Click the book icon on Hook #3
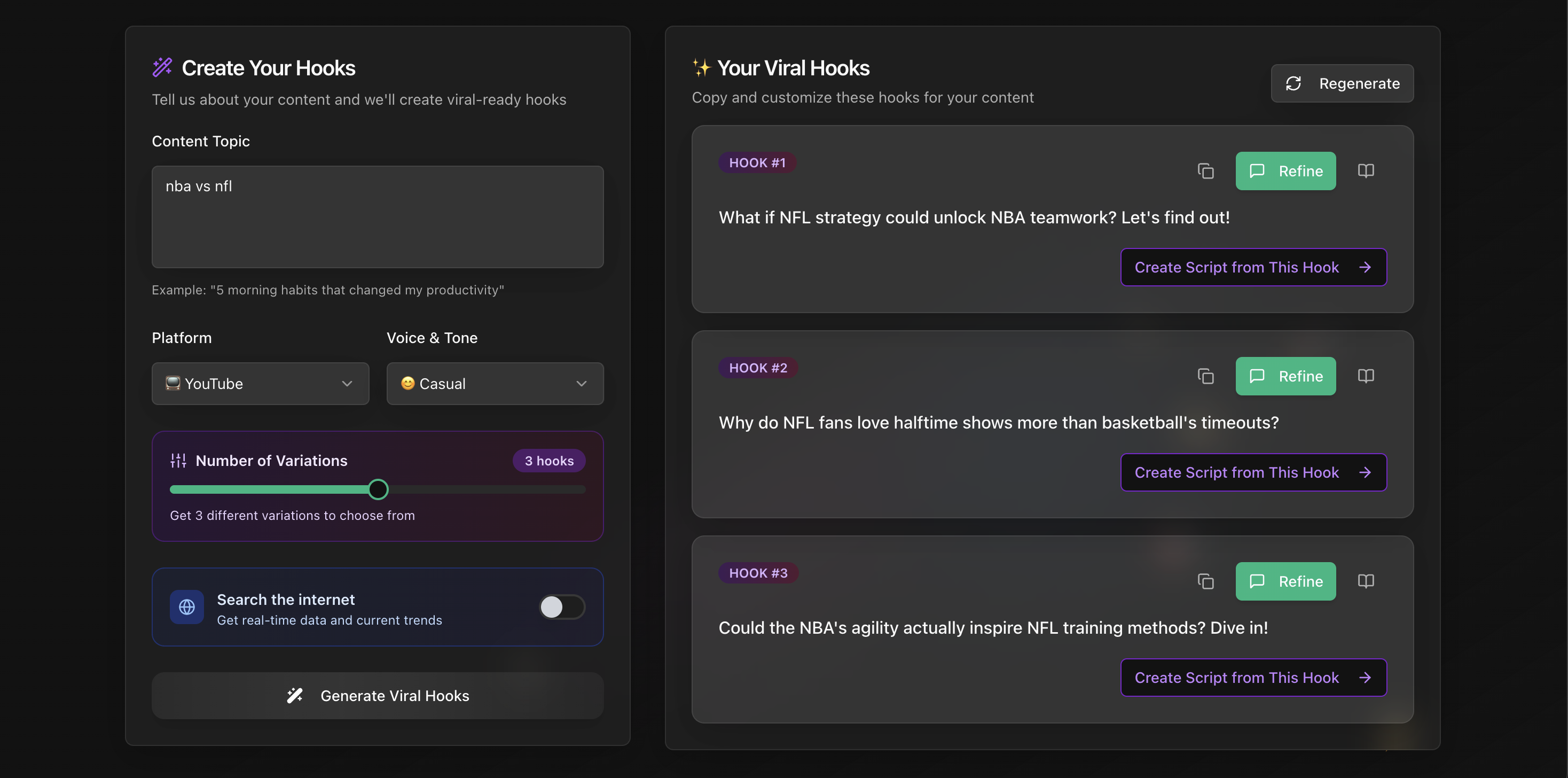1568x778 pixels. 1365,582
